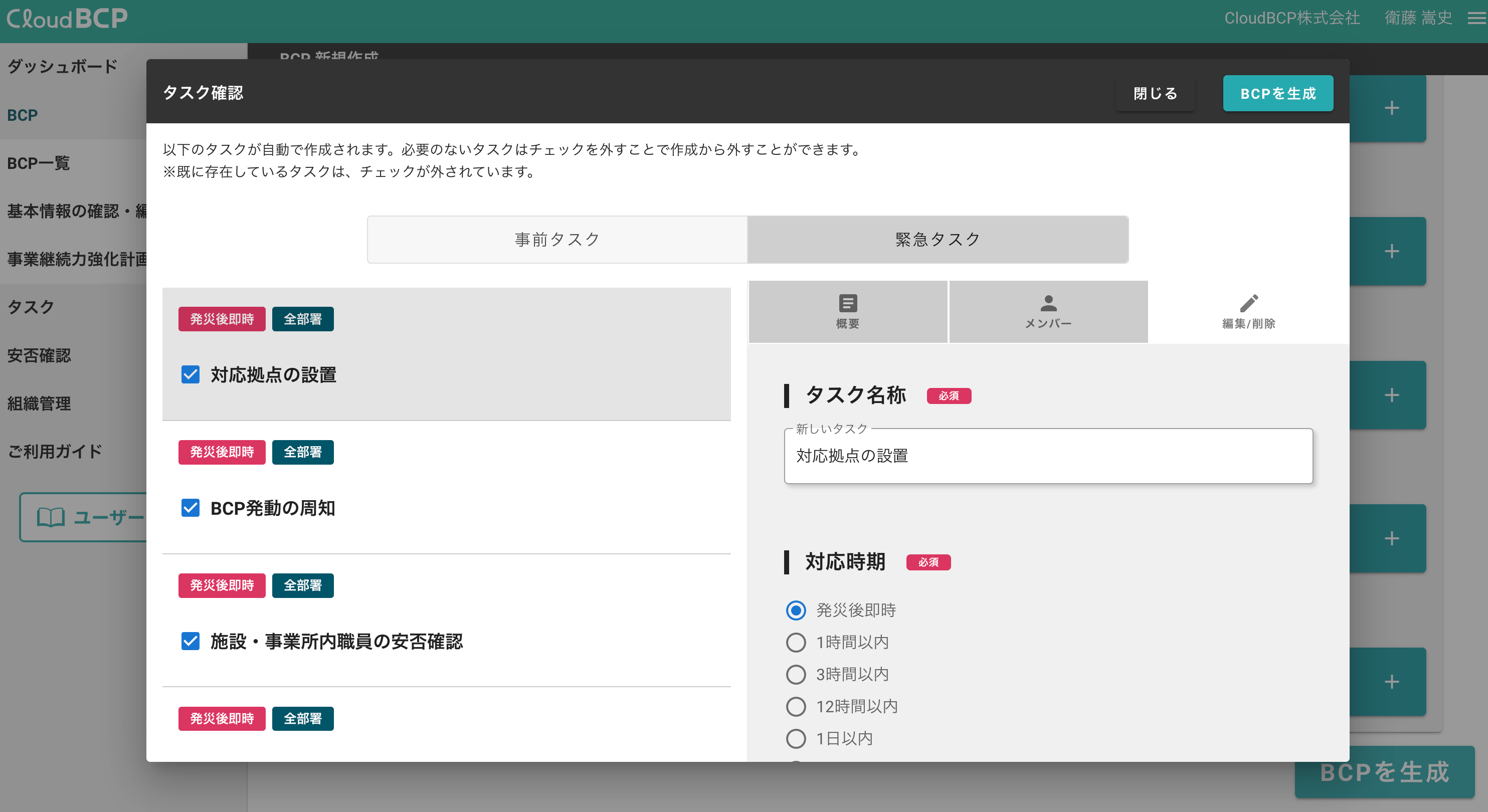1488x812 pixels.
Task: Click the CloudBCP logo
Action: coord(67,19)
